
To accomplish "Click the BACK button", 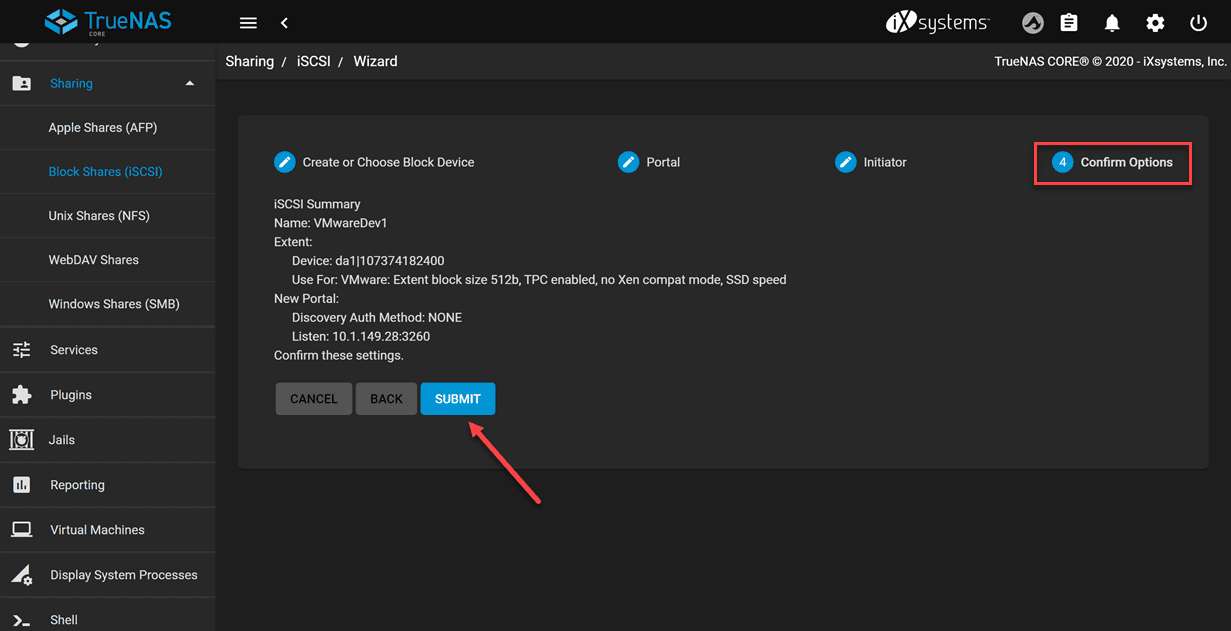I will tap(386, 399).
